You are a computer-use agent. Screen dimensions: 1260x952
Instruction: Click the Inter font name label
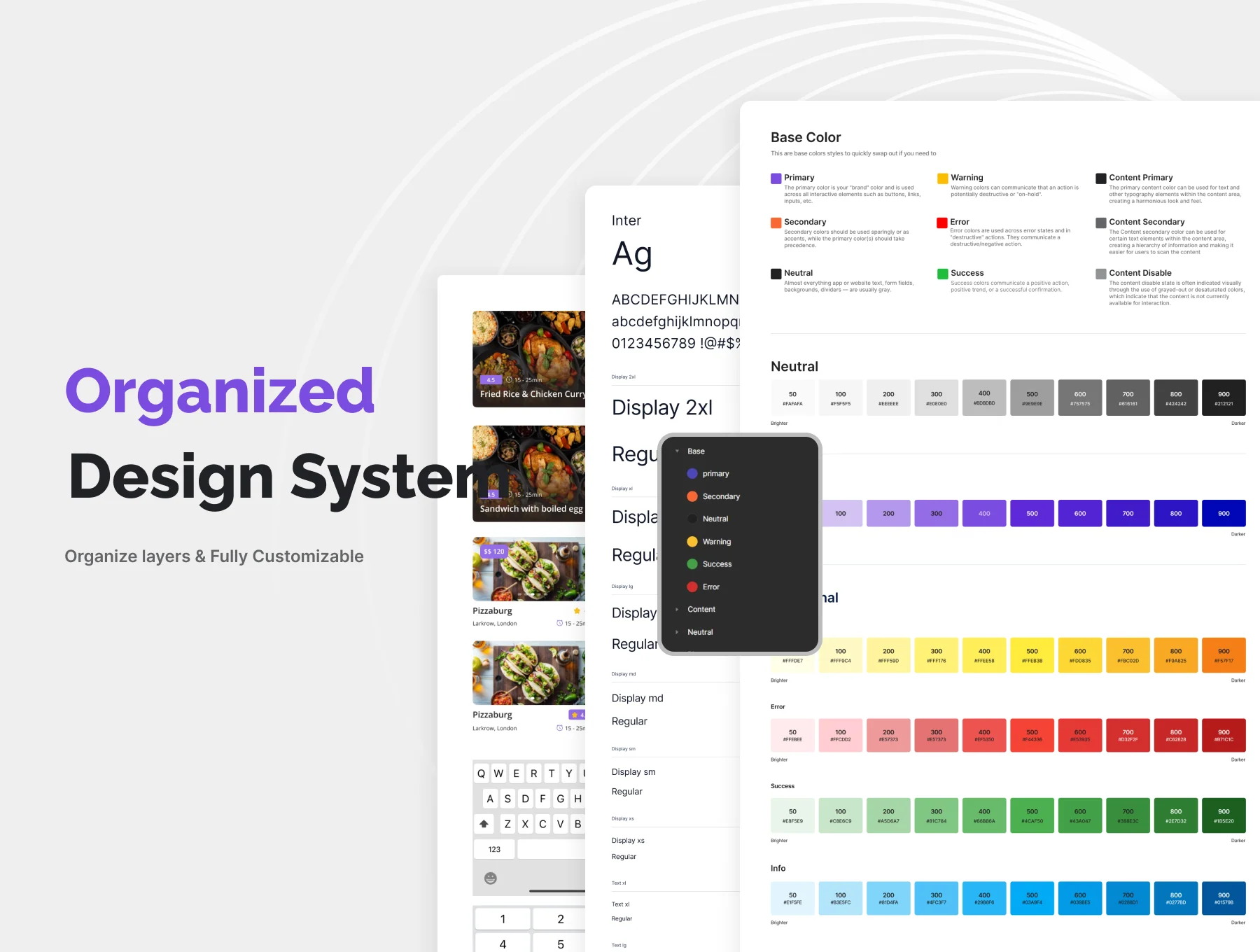[x=626, y=220]
